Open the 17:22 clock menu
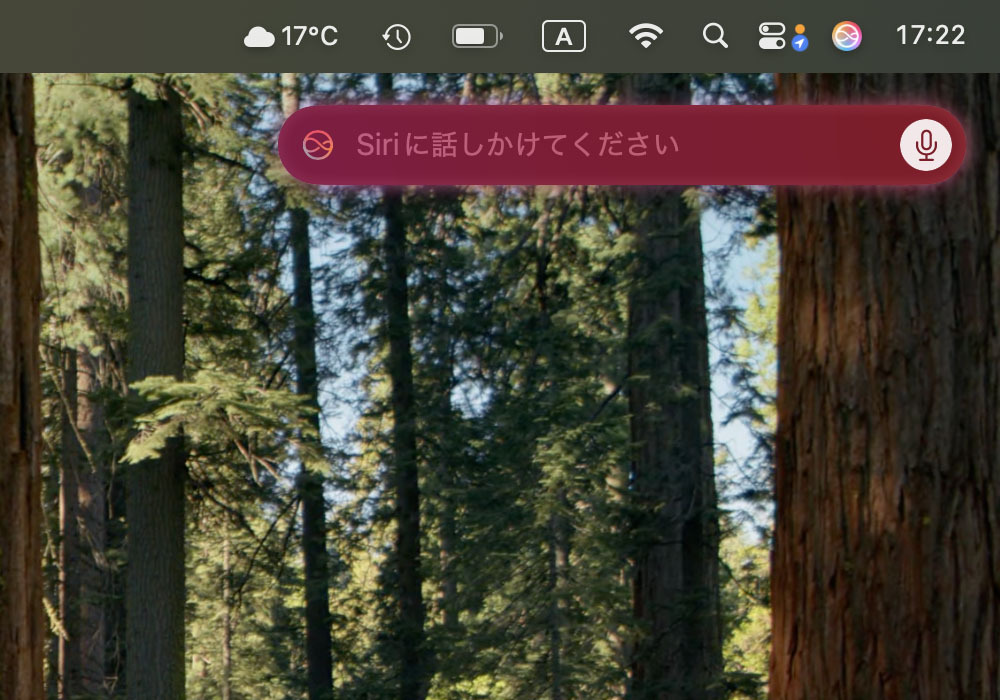This screenshot has height=700, width=1000. 930,36
